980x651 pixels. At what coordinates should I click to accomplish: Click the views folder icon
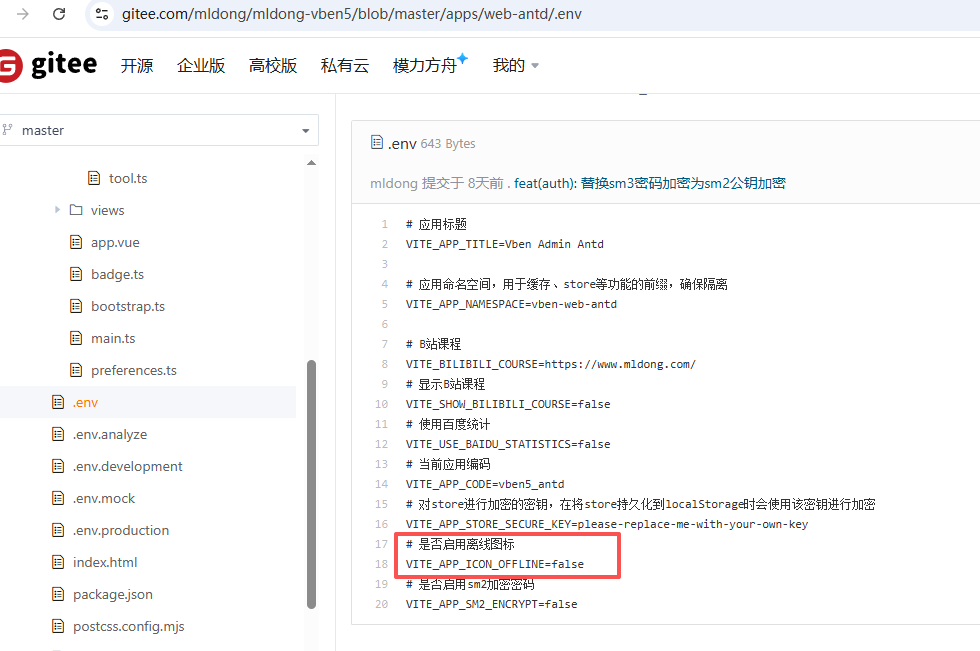pos(76,210)
